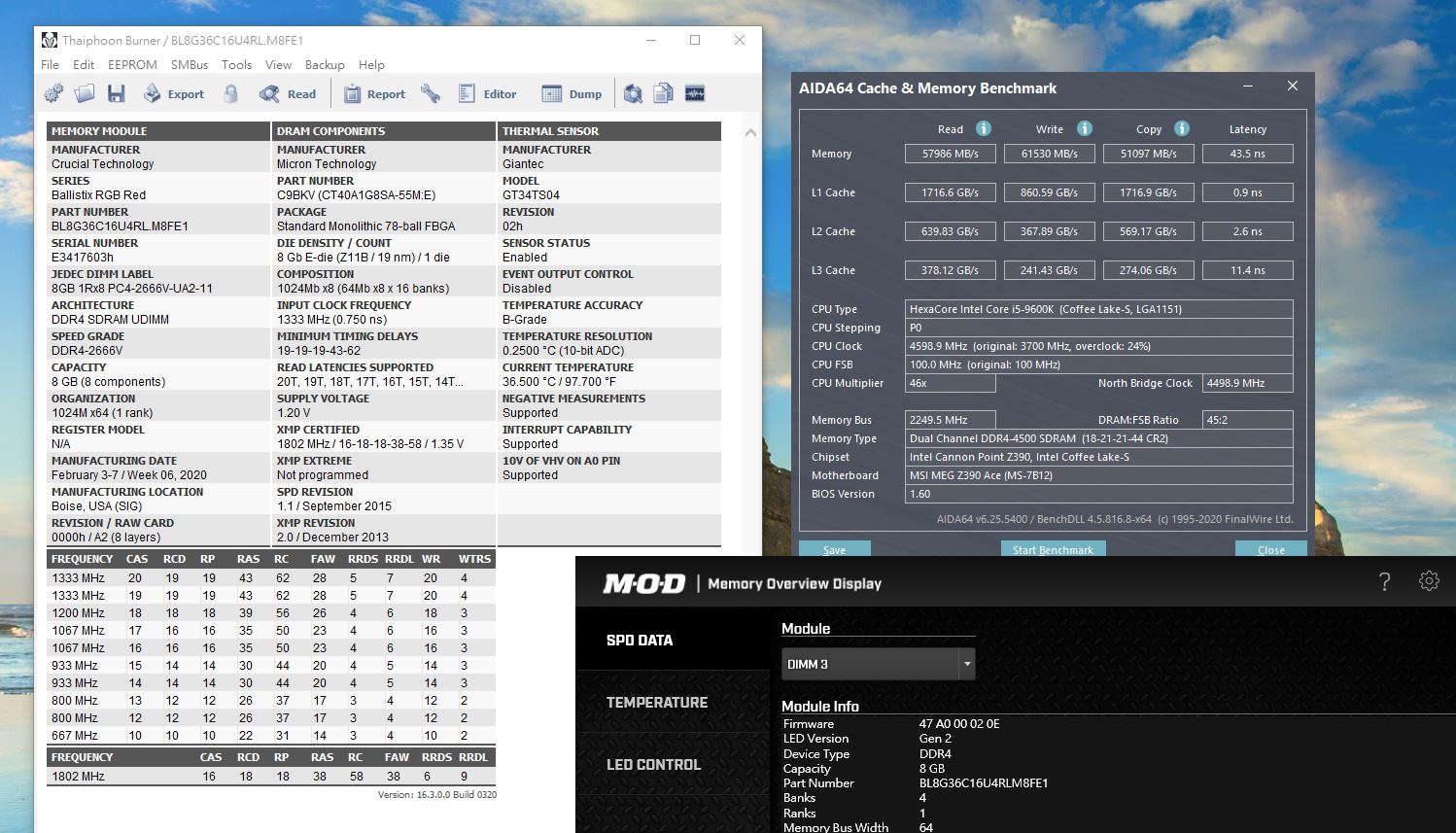Open the Backup menu
Viewport: 1456px width, 833px height.
(x=325, y=65)
